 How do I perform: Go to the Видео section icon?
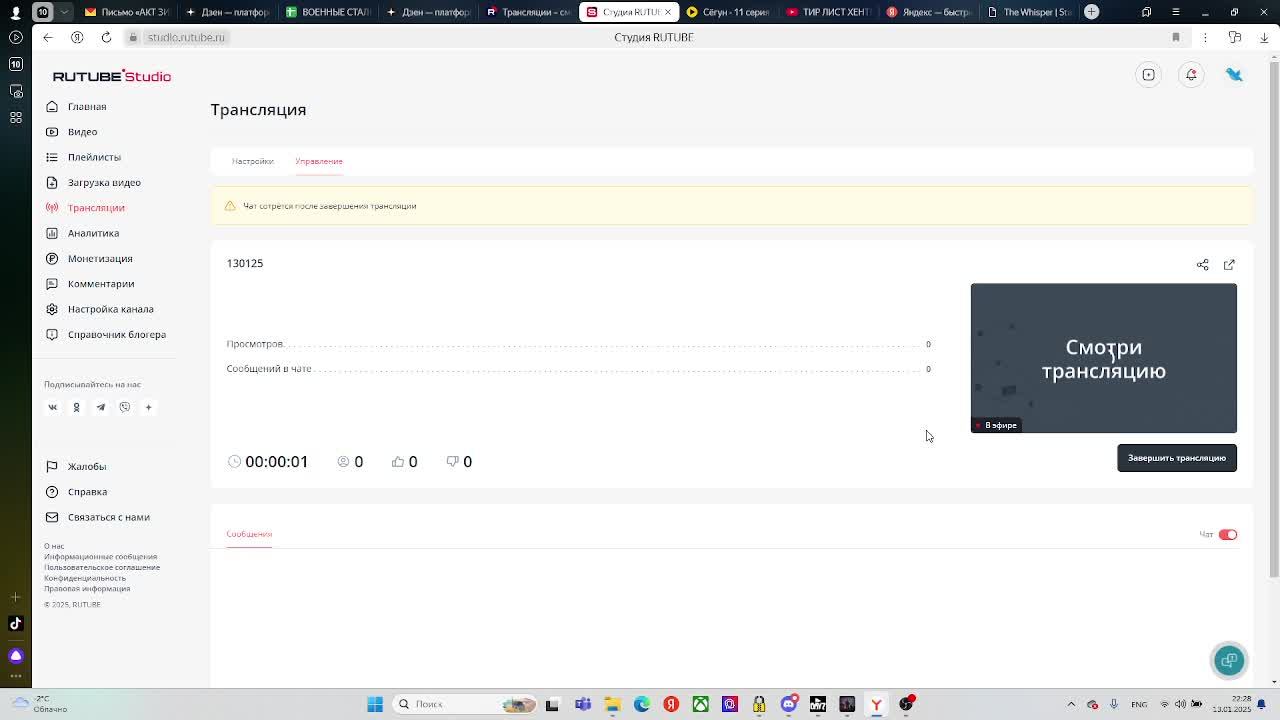click(x=52, y=132)
